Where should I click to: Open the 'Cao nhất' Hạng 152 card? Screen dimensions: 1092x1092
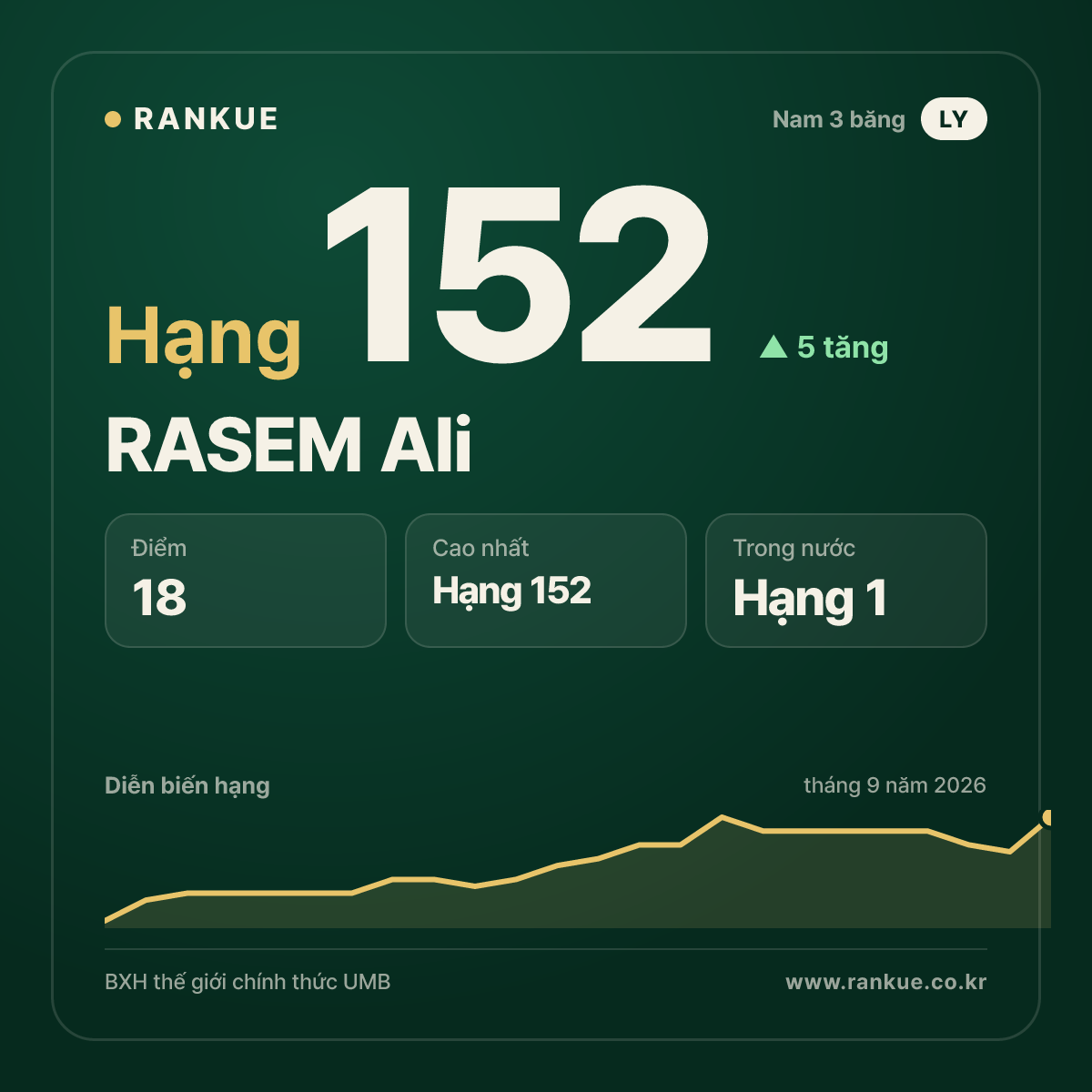point(546,581)
